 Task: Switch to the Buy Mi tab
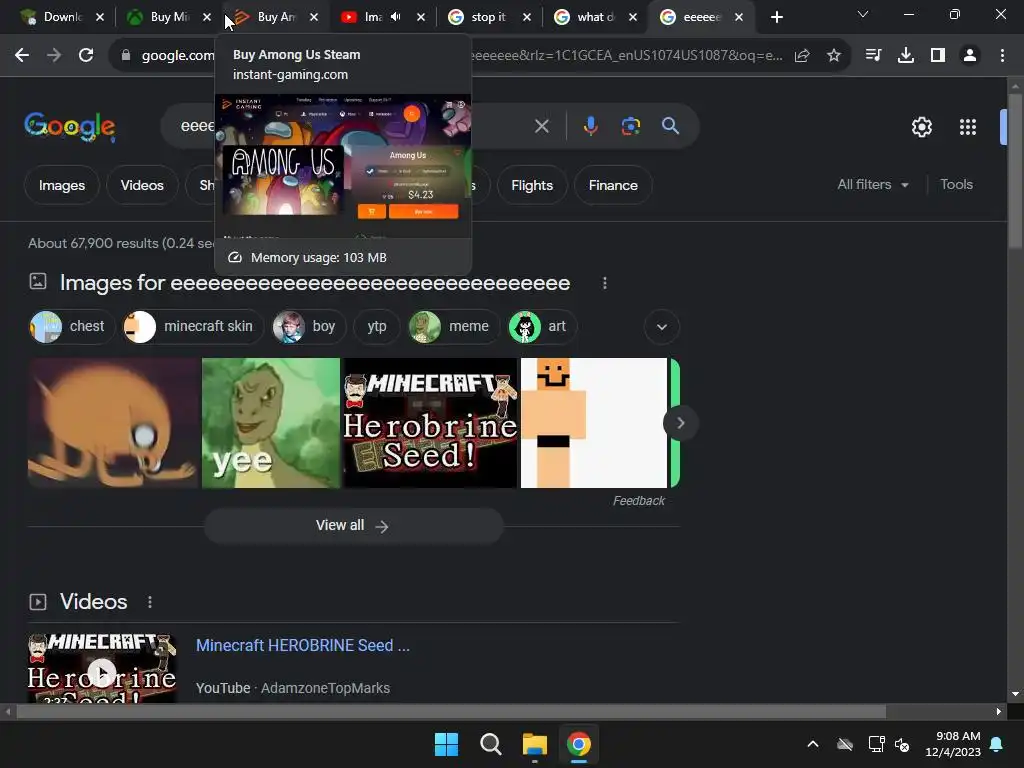(x=168, y=17)
